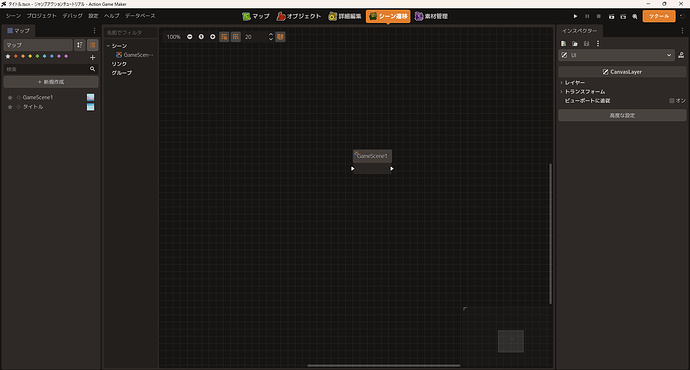This screenshot has height=370, width=690.
Task: Switch to the マップ mode tab
Action: tap(256, 16)
